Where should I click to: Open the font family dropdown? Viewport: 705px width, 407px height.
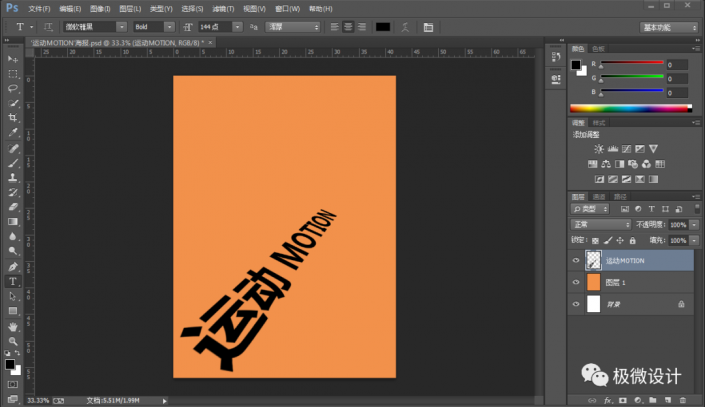pos(121,27)
